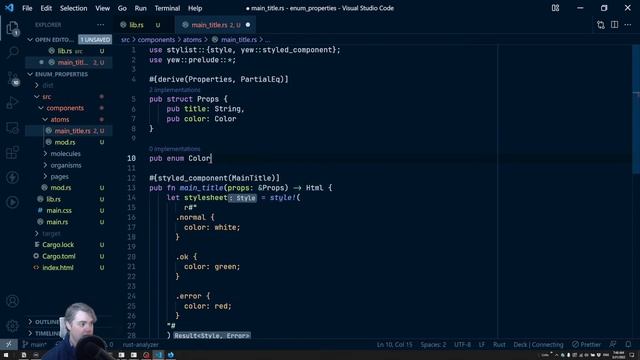Change the Rust language mode
This screenshot has width=640, height=360.
[499, 344]
